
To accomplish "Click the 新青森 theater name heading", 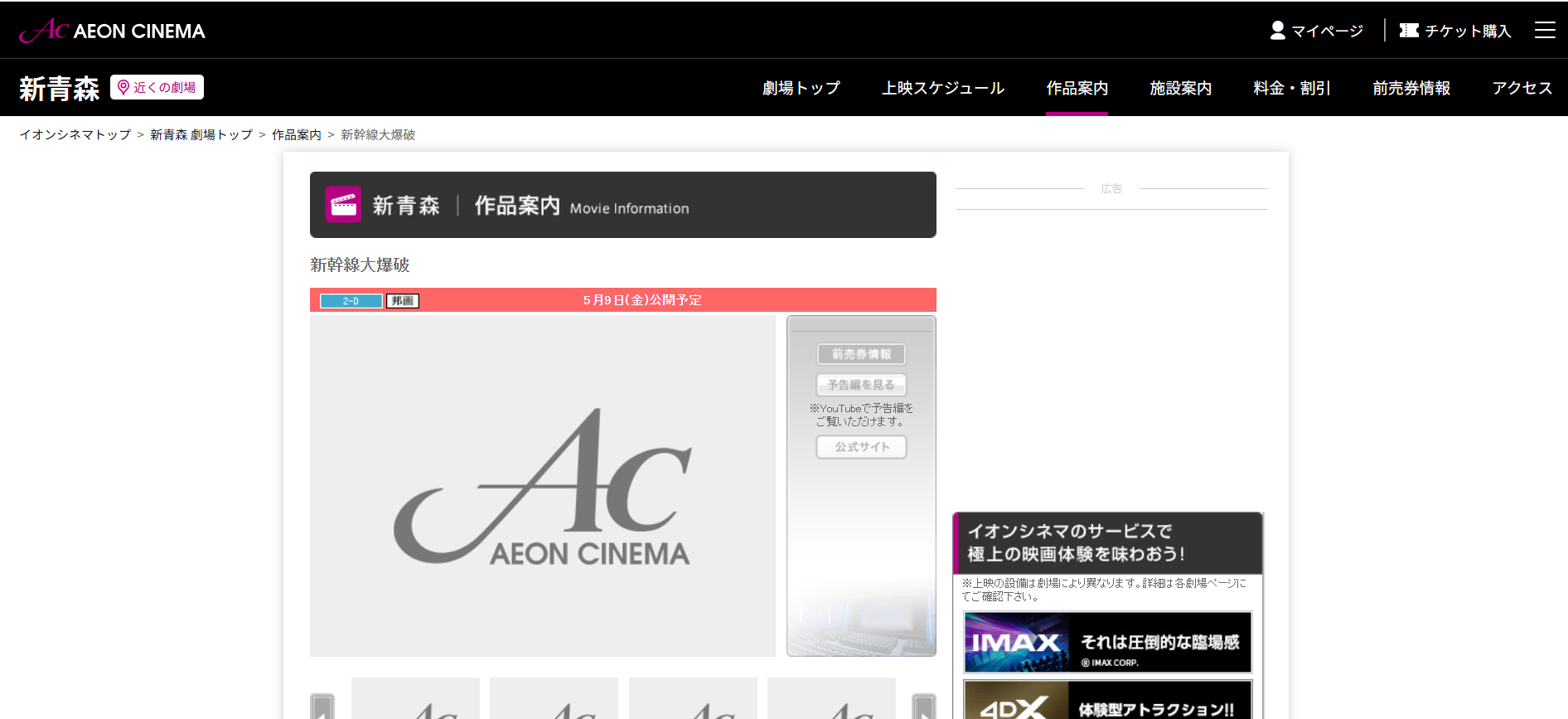I will (x=59, y=88).
